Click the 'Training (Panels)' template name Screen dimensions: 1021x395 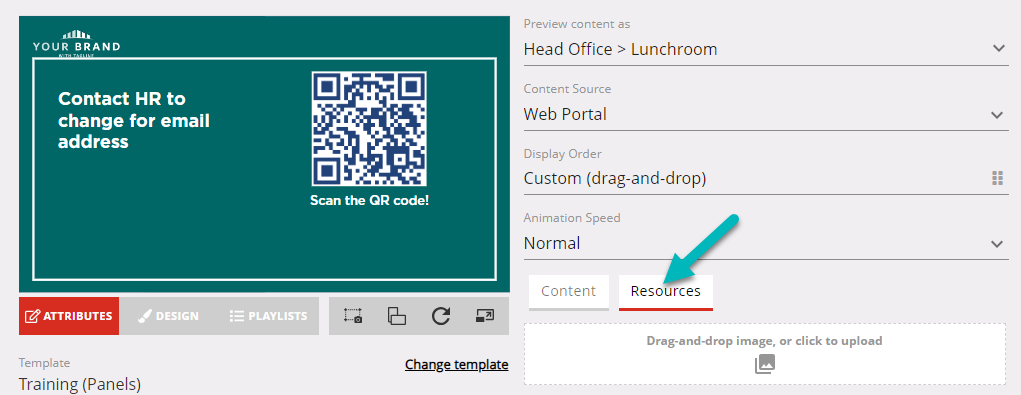click(x=80, y=384)
